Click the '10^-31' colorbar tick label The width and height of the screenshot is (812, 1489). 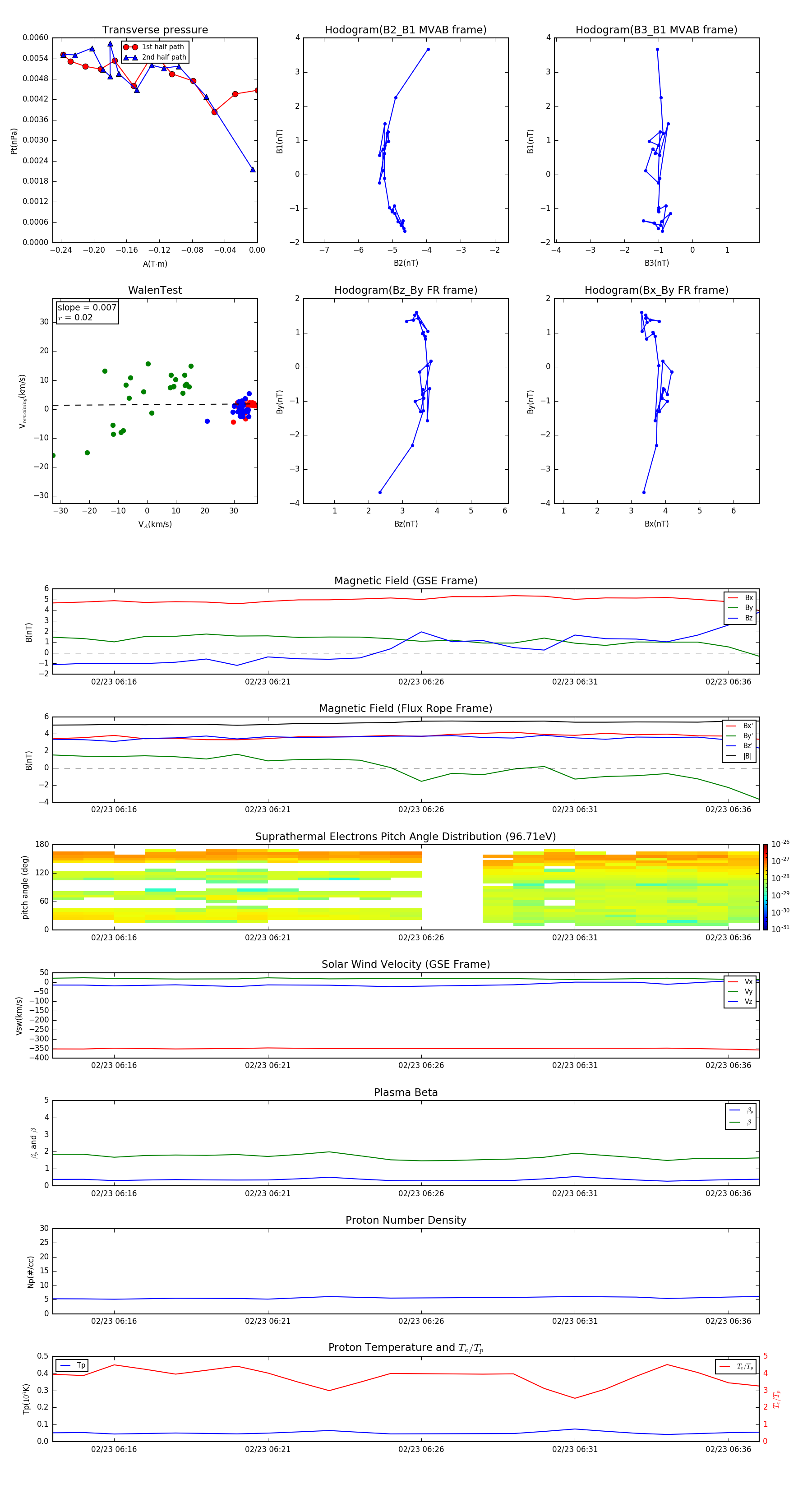point(780,929)
